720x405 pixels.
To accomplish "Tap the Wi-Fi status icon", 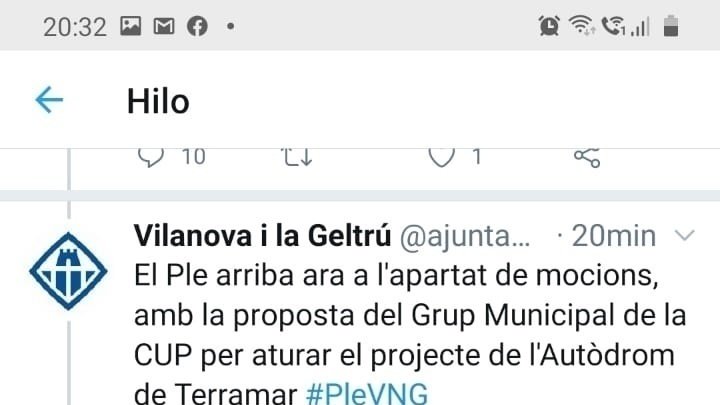I will (582, 25).
